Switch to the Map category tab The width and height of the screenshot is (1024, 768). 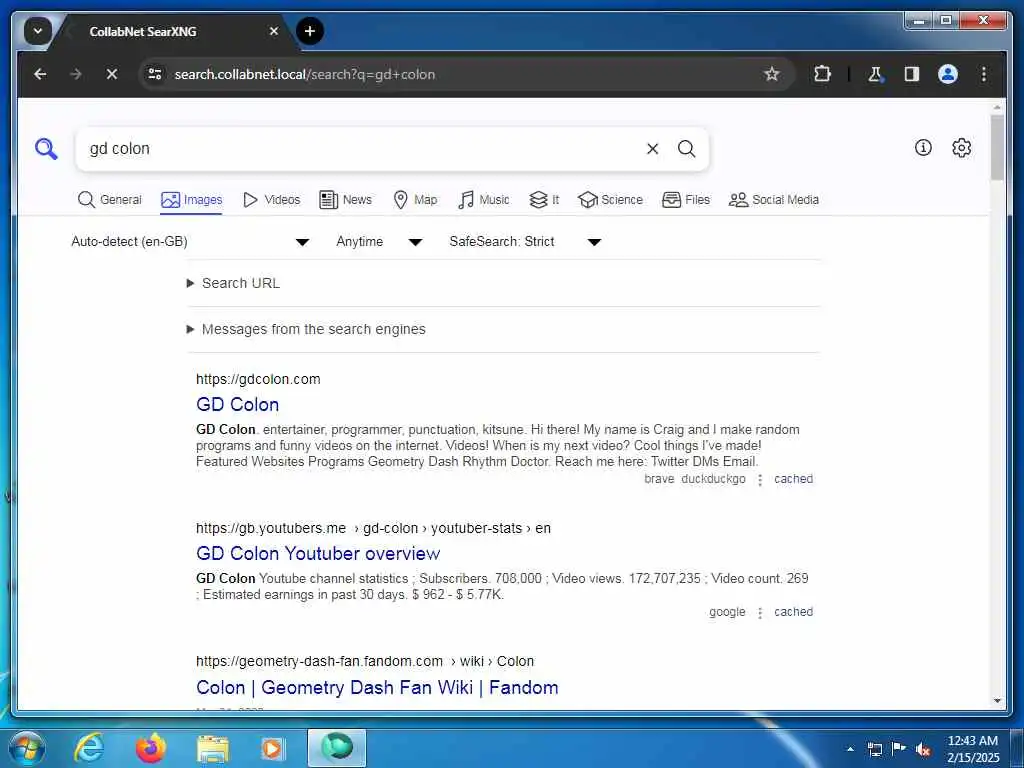click(415, 200)
